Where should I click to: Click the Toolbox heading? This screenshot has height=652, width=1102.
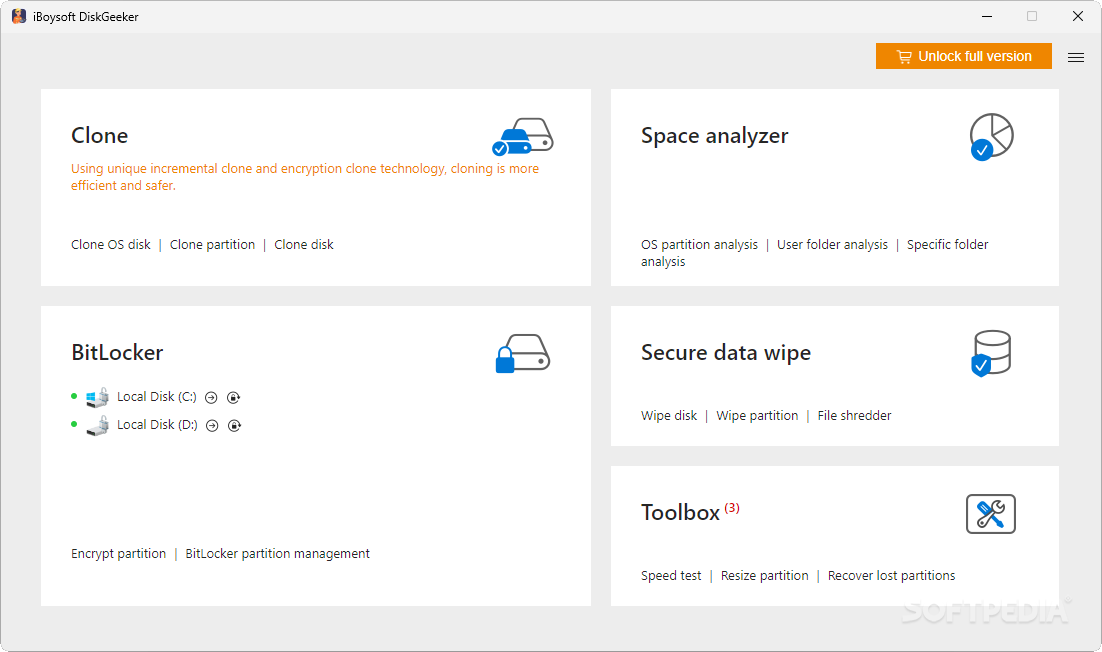(680, 513)
